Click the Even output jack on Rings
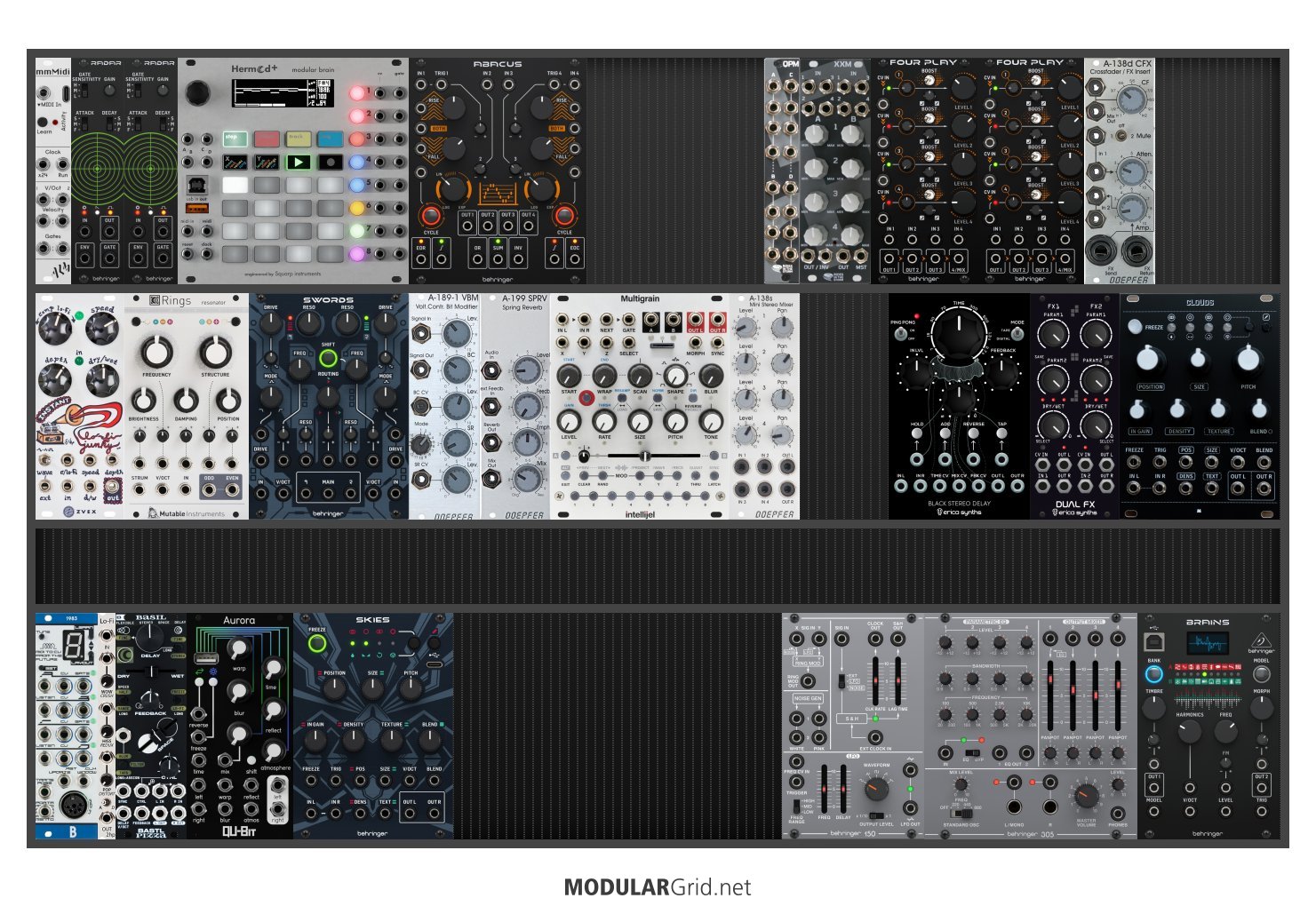The image size is (1316, 906). coord(232,489)
